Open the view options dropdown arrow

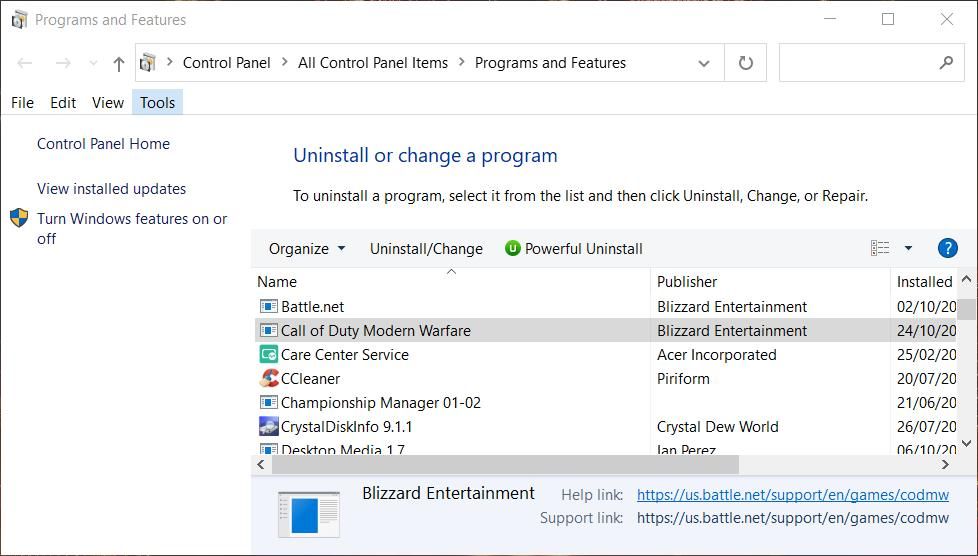coord(908,248)
